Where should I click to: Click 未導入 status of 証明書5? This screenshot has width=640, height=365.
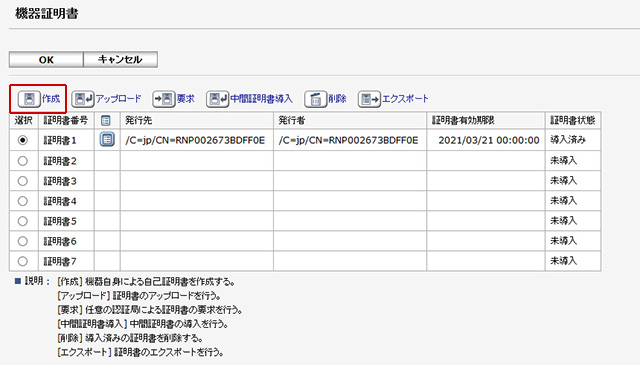pos(564,220)
